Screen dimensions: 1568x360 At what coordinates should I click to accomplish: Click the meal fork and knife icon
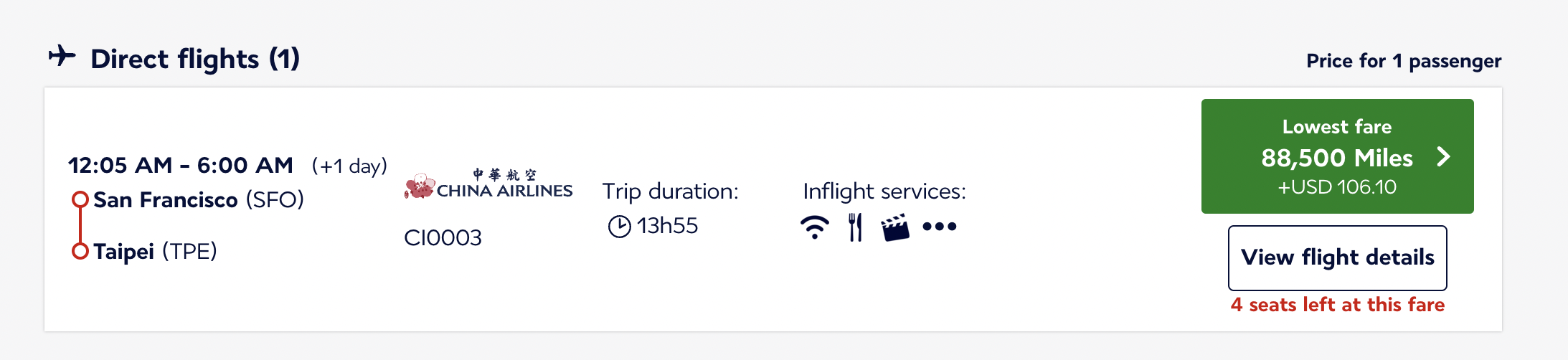[854, 227]
